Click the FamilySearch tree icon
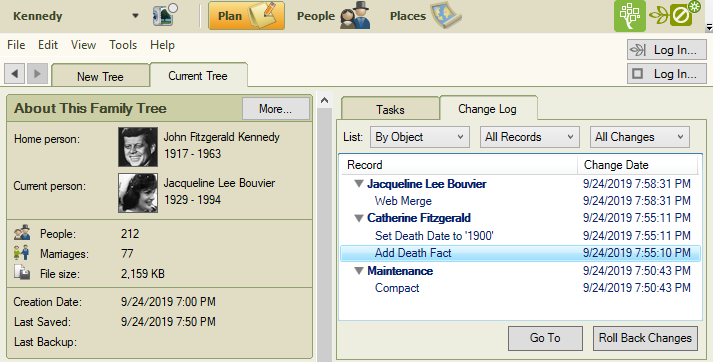Screen dimensions: 713x362 pyautogui.click(x=630, y=16)
